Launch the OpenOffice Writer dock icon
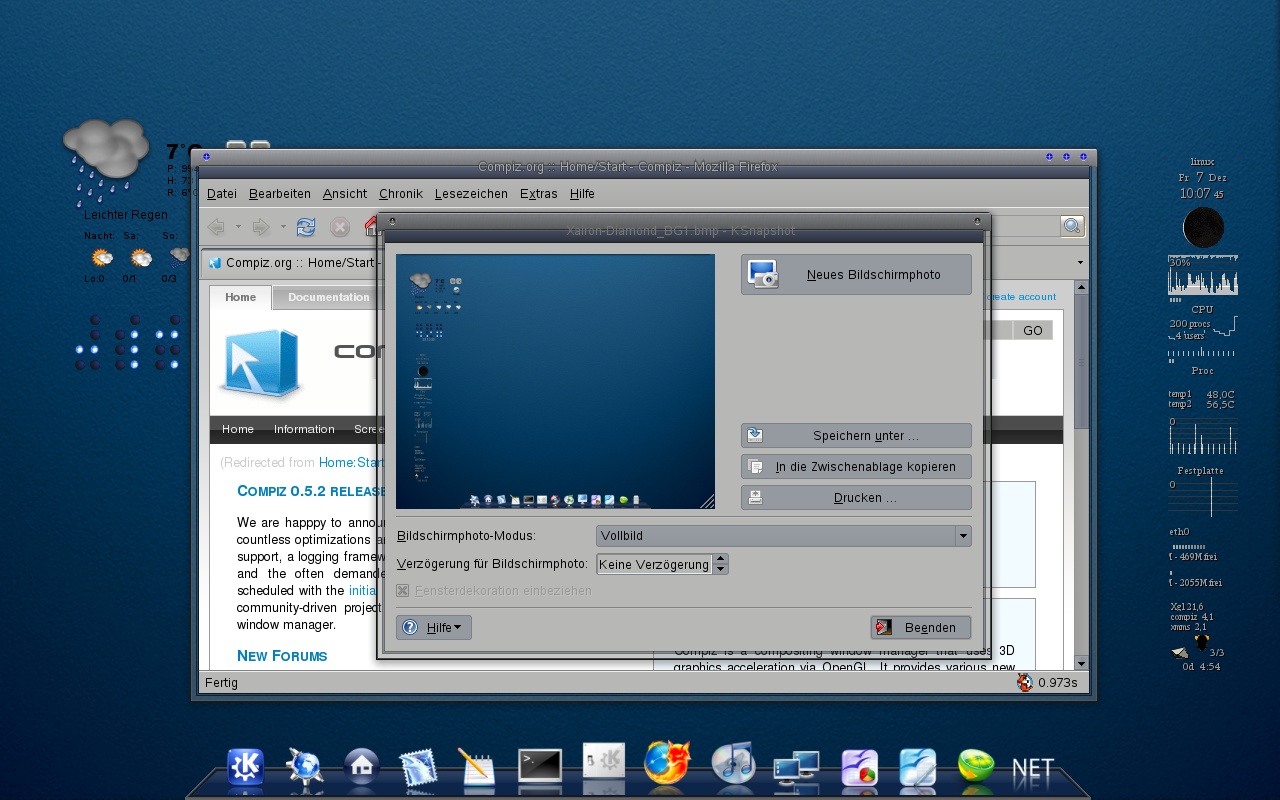The height and width of the screenshot is (800, 1280). coord(917,767)
